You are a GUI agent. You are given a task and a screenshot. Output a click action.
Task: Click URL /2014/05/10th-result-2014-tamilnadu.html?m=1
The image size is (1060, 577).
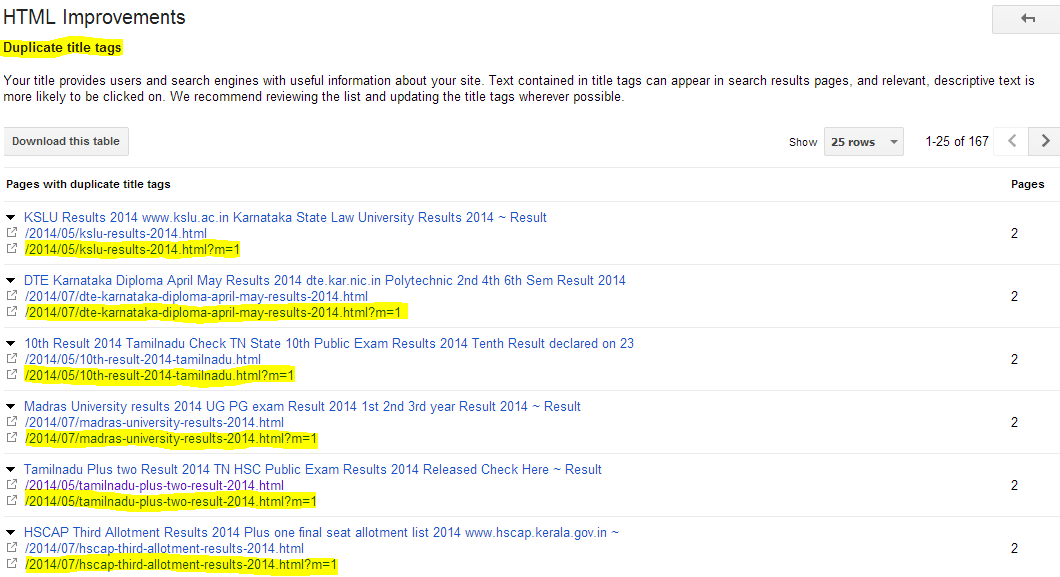click(159, 376)
